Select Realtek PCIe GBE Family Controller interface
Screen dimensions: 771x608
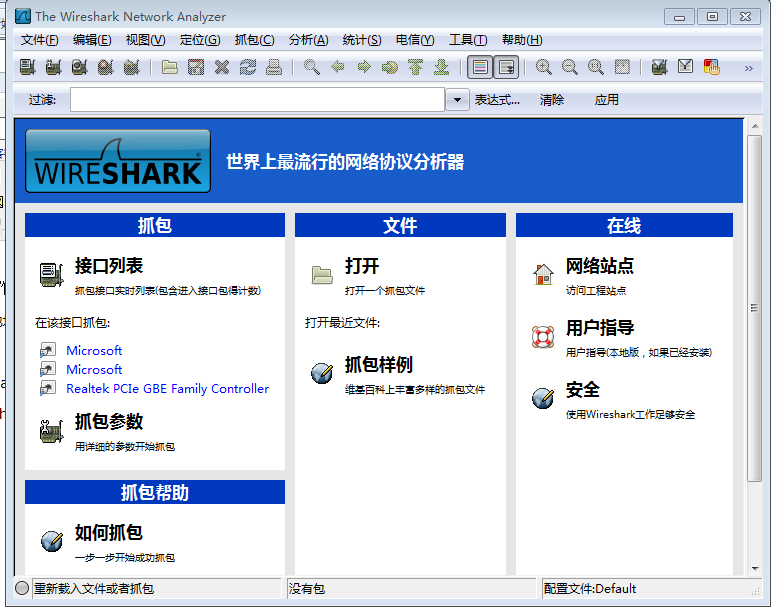168,389
